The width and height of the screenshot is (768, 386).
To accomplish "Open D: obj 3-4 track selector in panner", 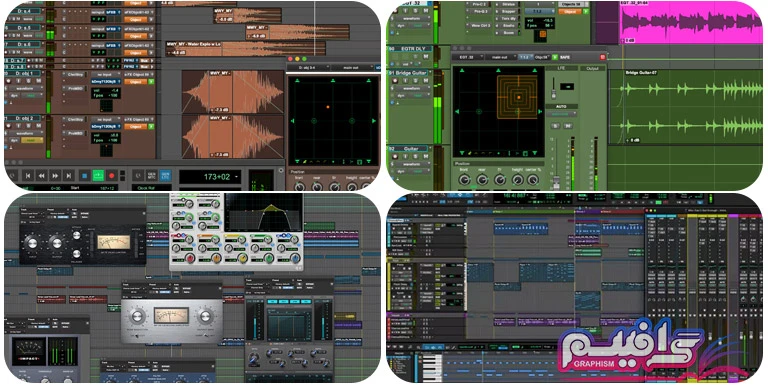I will coord(308,67).
